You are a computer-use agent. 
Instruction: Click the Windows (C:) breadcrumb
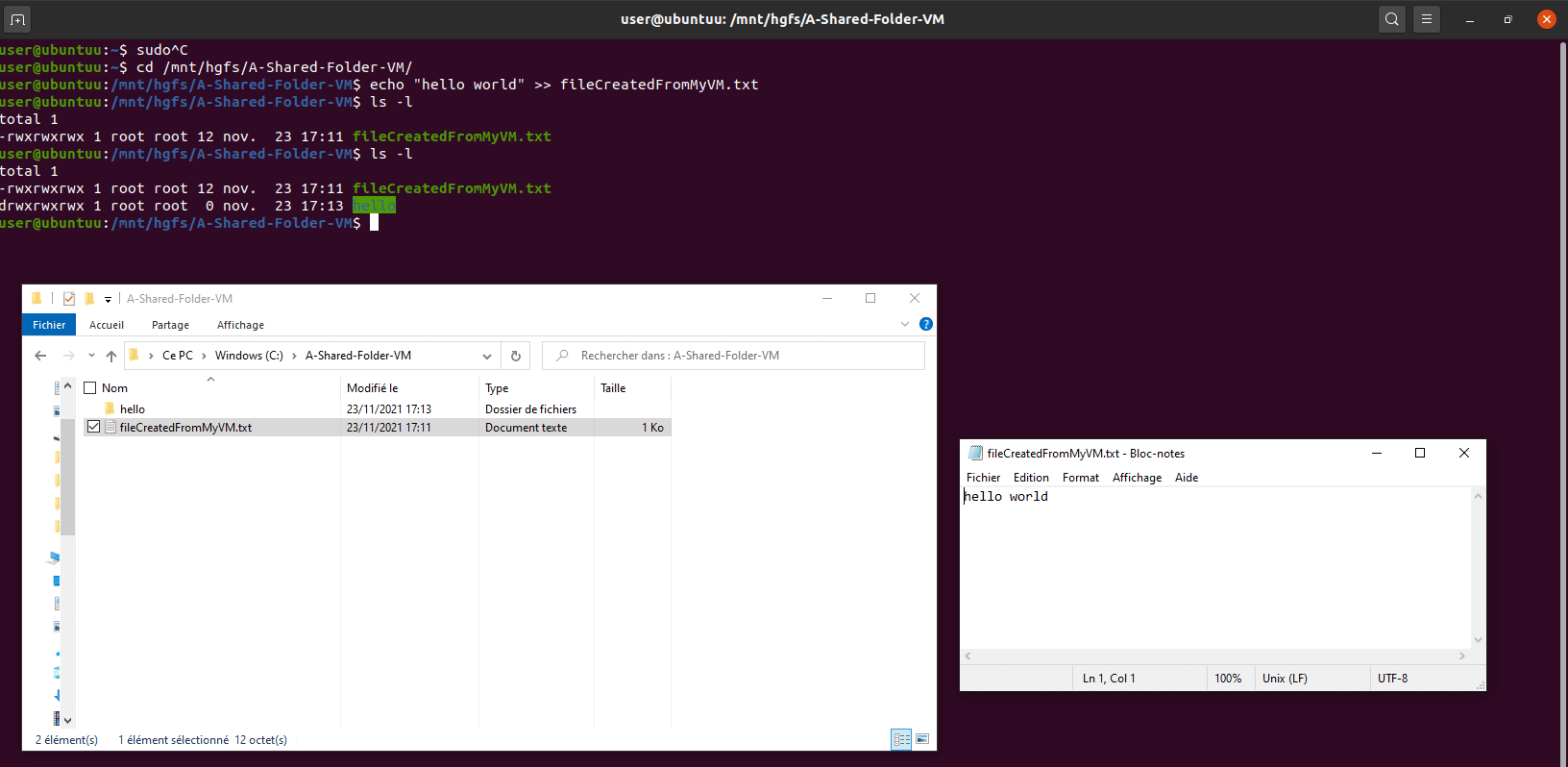click(249, 356)
